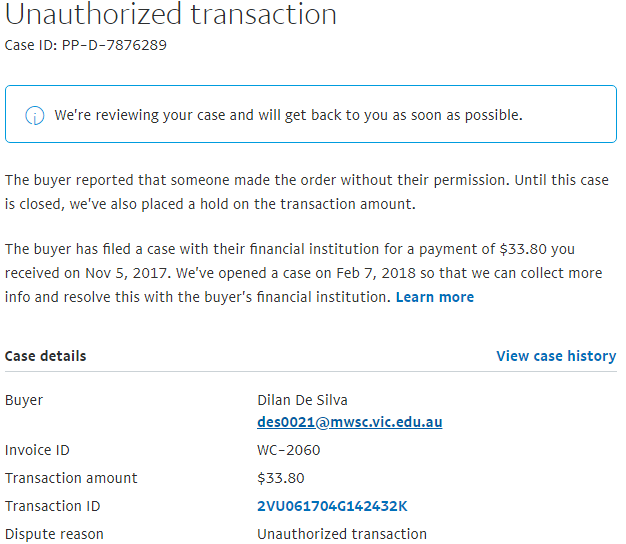
Task: Click the Case details section header
Action: (46, 356)
